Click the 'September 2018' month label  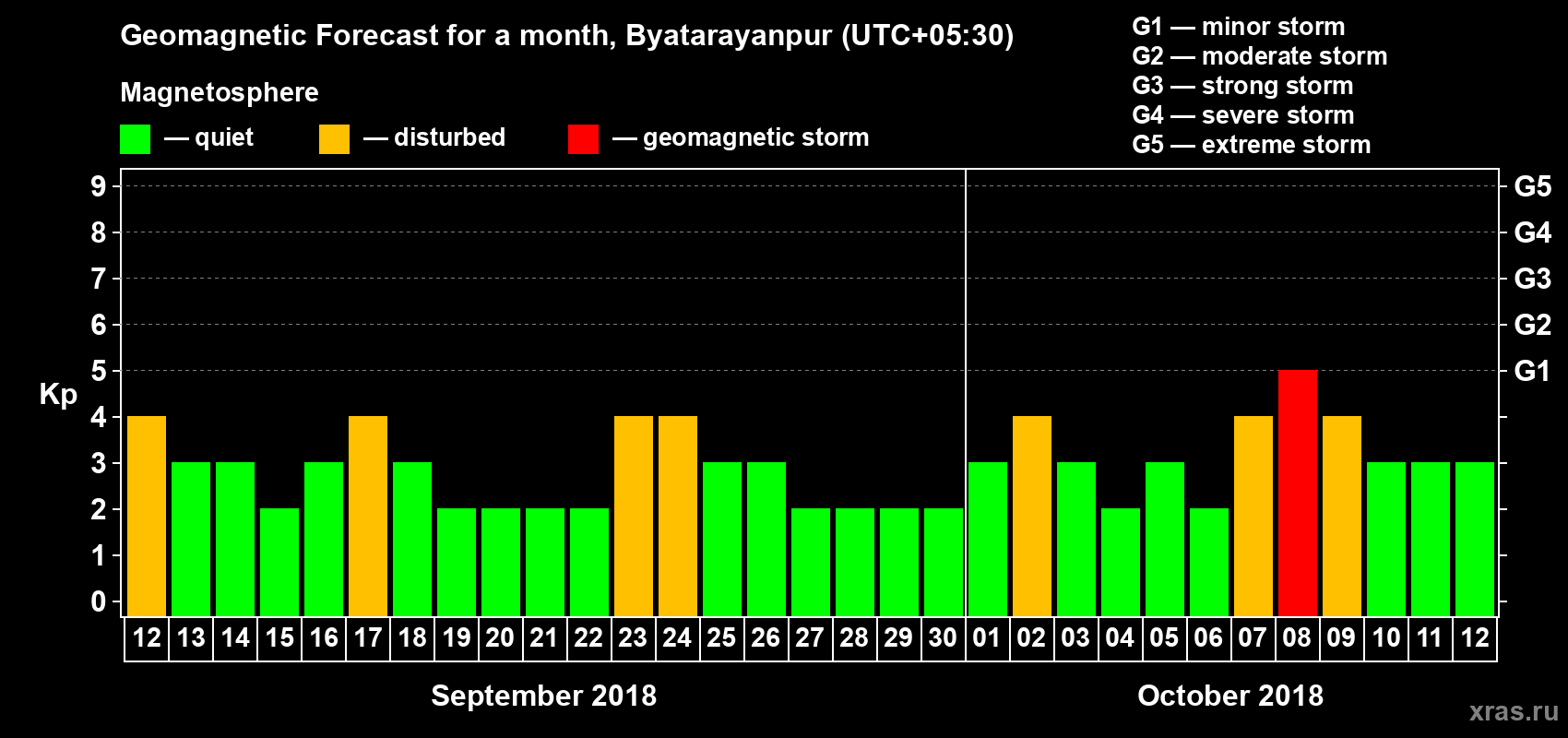point(544,696)
